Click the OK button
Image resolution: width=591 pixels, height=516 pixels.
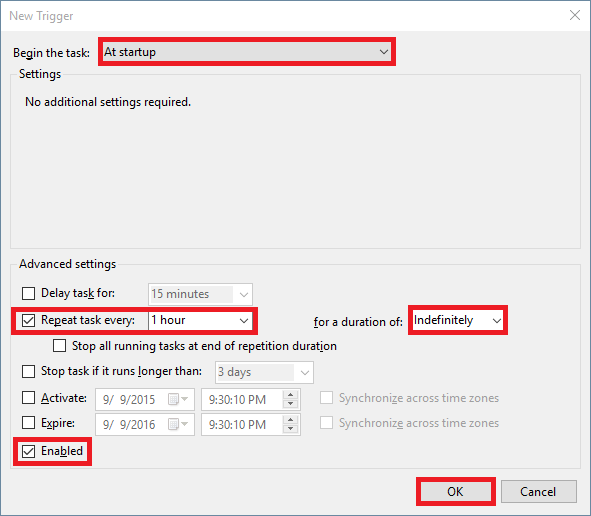click(456, 492)
